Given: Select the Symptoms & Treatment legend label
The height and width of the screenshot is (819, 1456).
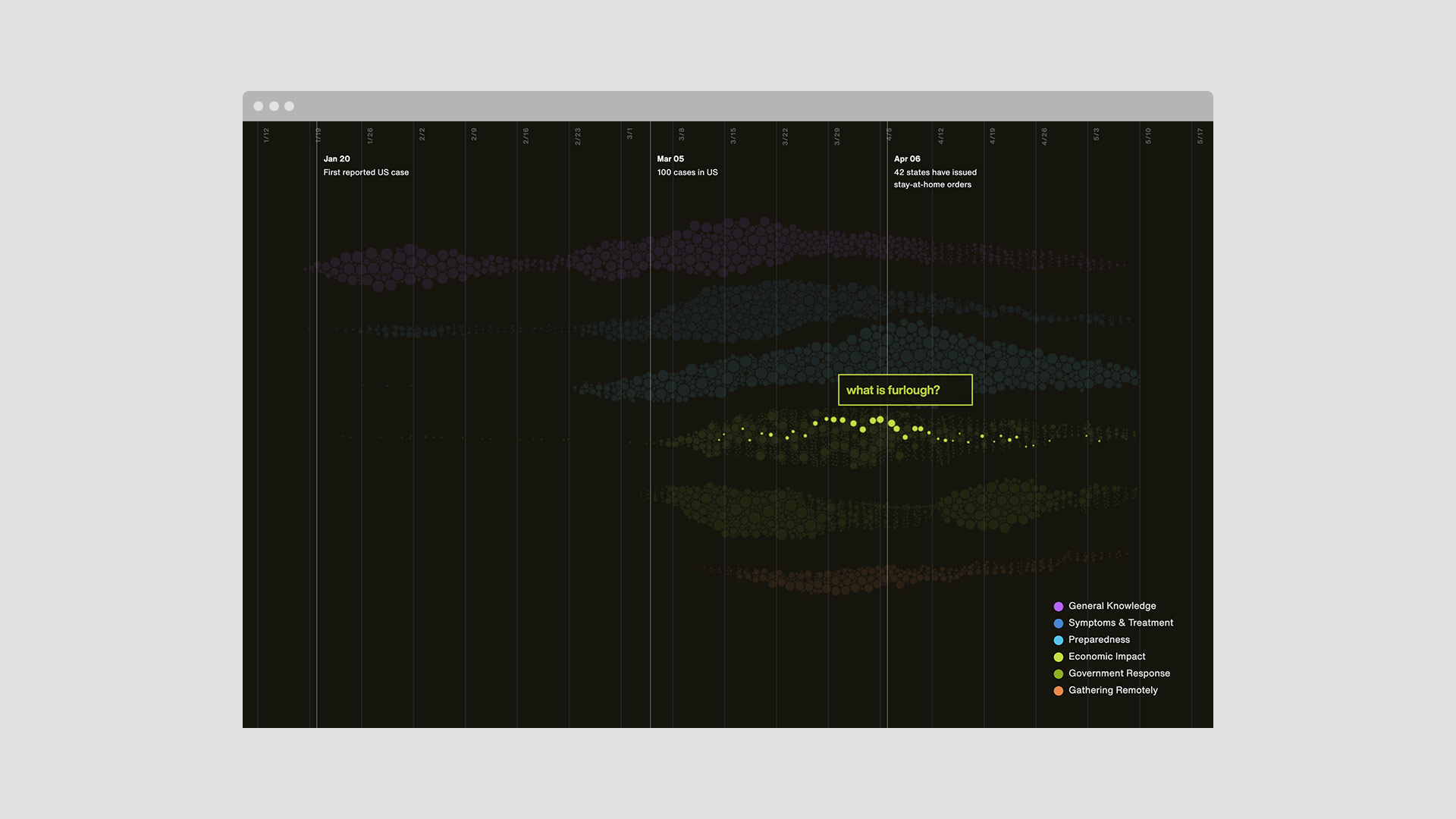Looking at the screenshot, I should pos(1121,623).
